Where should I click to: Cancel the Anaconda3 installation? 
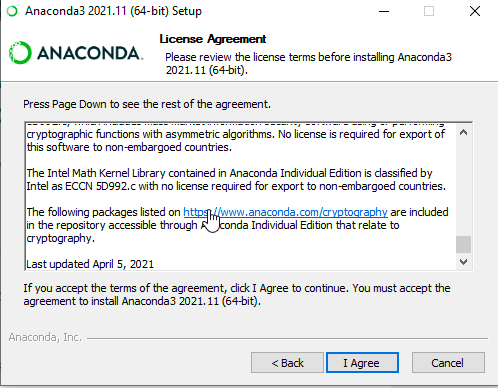pyautogui.click(x=448, y=363)
